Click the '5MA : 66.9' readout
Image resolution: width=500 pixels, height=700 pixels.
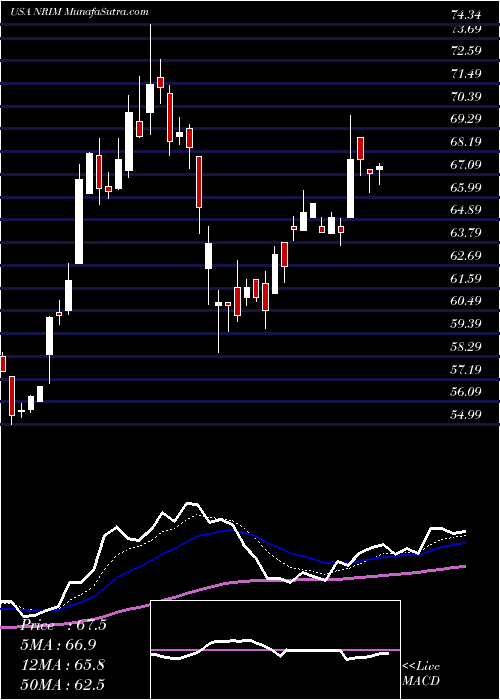tap(58, 645)
